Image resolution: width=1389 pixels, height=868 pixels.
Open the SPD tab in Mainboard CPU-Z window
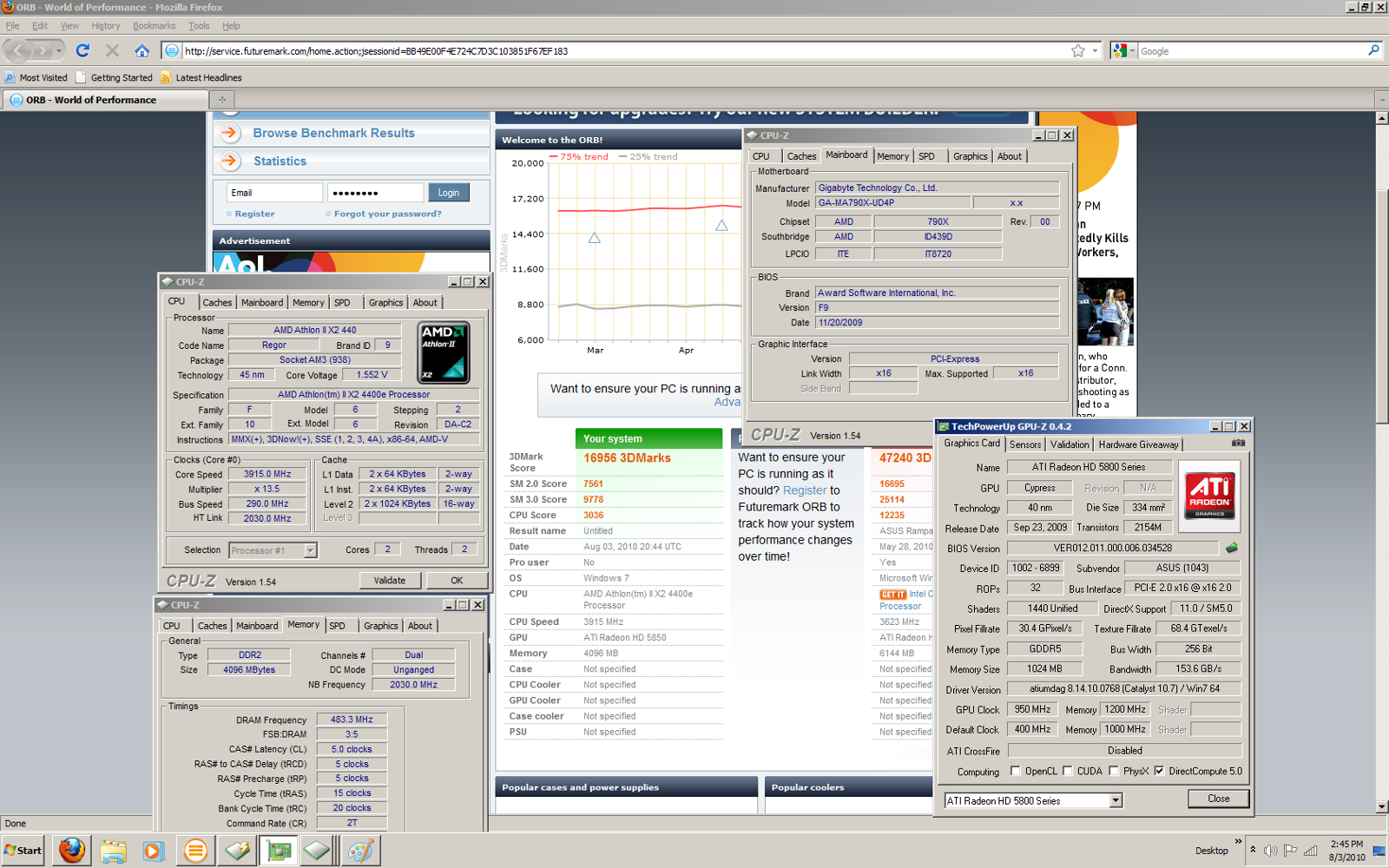pyautogui.click(x=926, y=156)
